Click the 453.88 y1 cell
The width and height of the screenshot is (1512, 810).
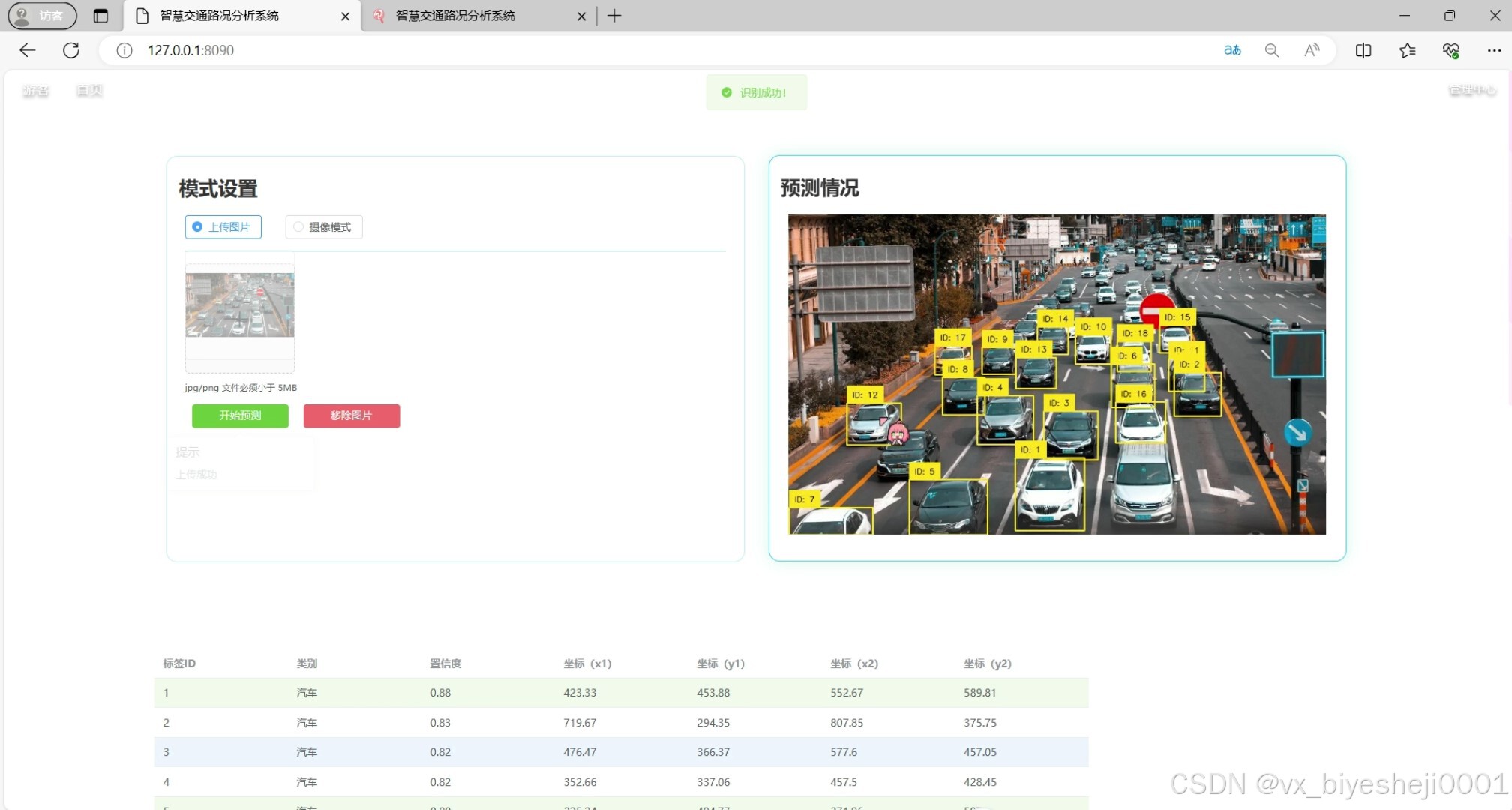tap(713, 693)
